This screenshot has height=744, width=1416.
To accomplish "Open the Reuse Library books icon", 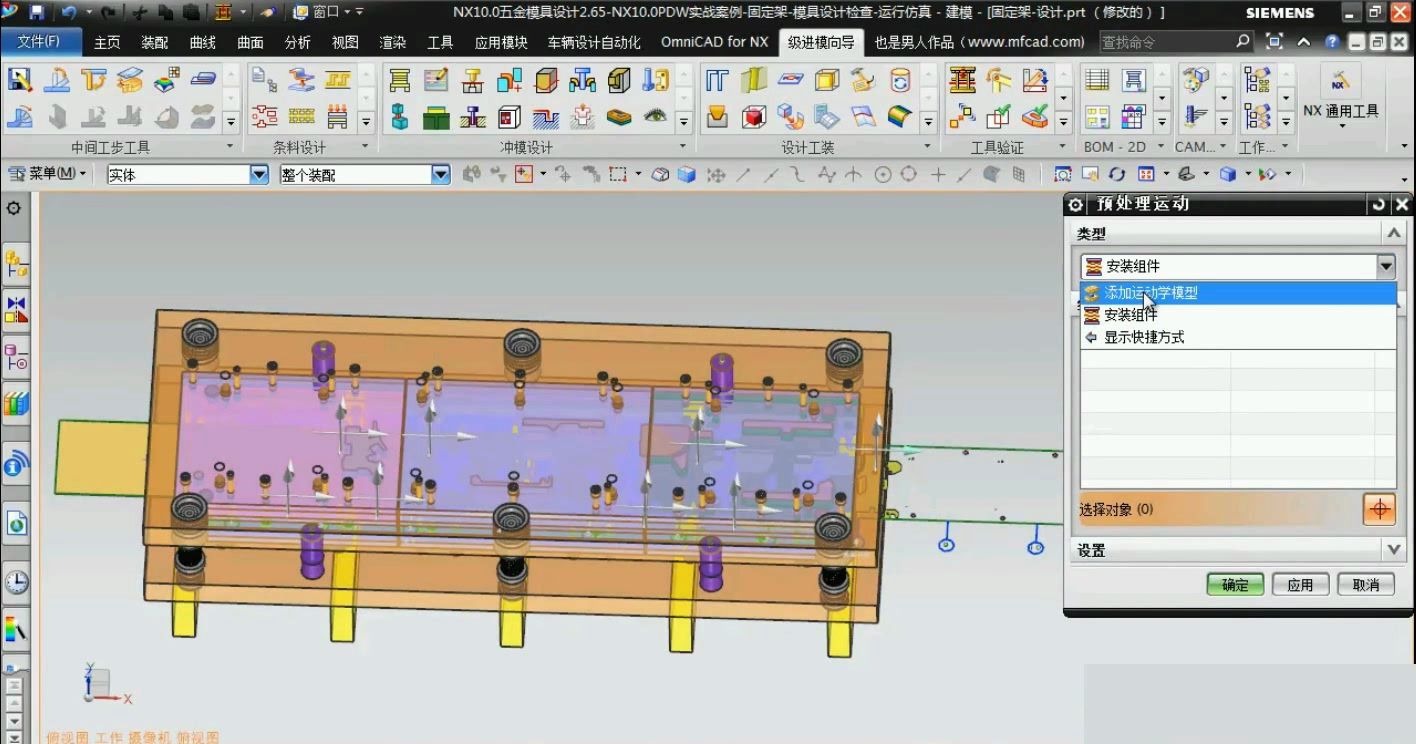I will [16, 404].
